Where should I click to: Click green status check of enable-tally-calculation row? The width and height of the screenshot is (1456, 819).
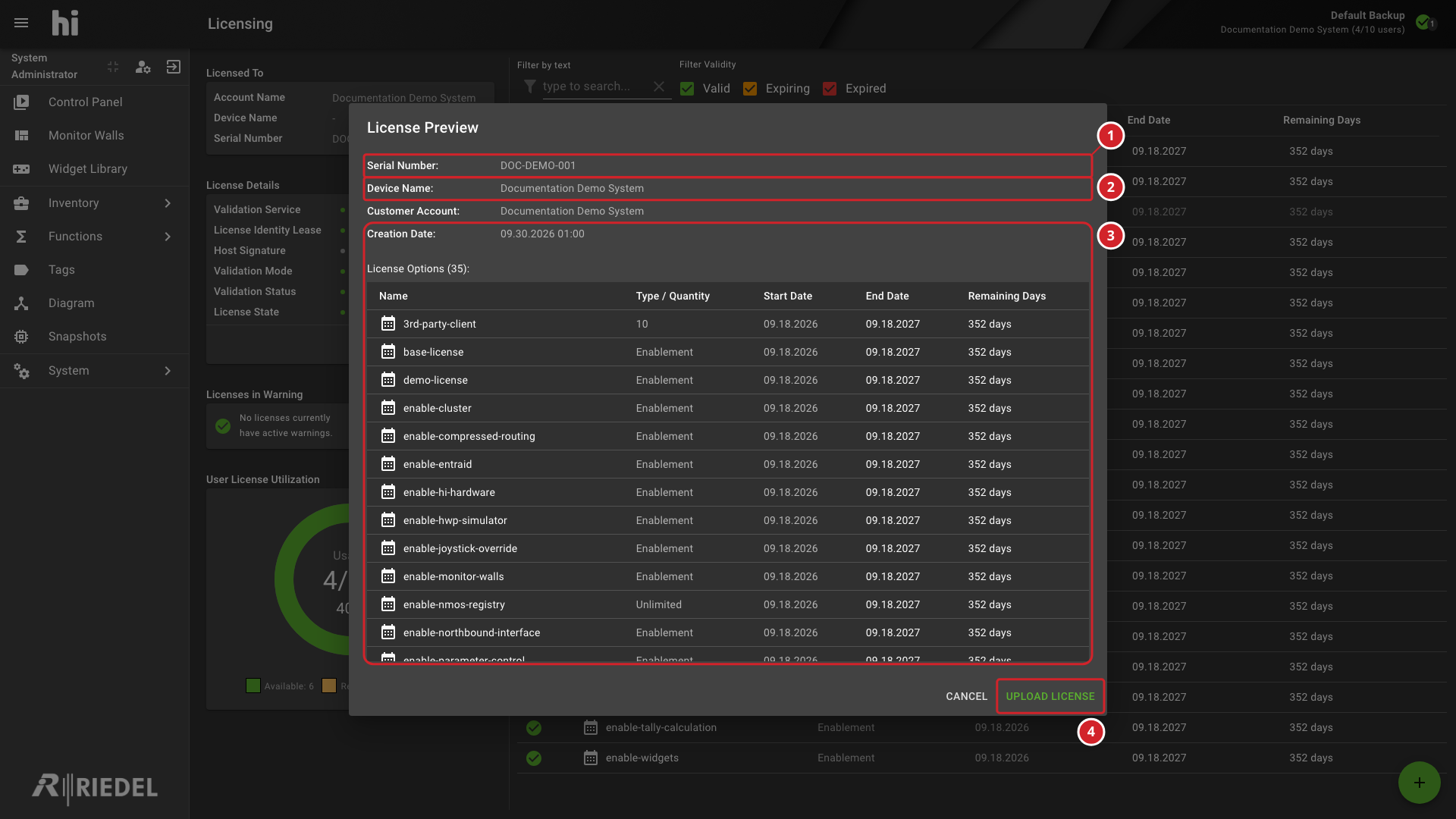[534, 727]
